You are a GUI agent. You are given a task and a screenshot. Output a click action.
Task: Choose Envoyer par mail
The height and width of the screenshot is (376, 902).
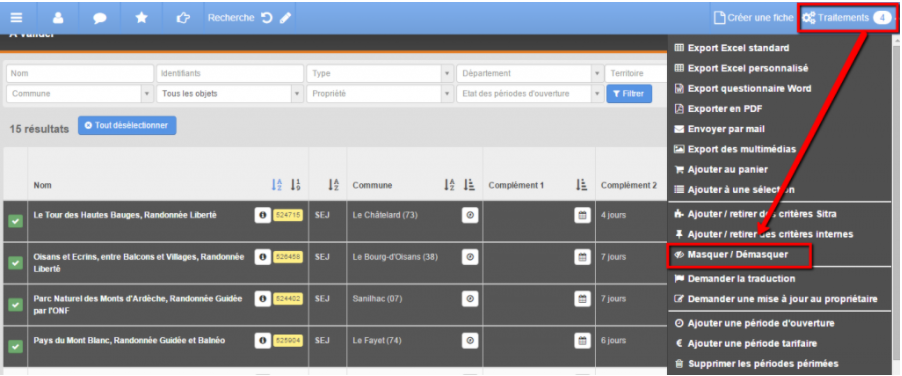(x=726, y=129)
